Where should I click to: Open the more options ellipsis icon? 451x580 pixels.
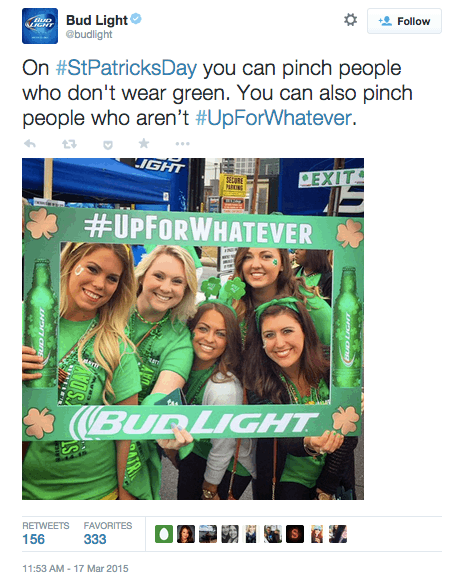182,144
